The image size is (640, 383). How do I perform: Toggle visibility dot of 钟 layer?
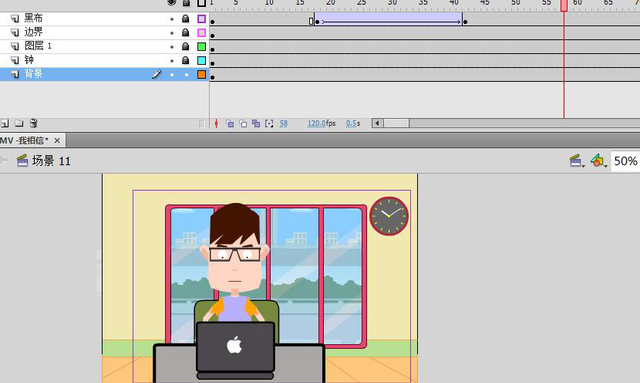coord(172,60)
